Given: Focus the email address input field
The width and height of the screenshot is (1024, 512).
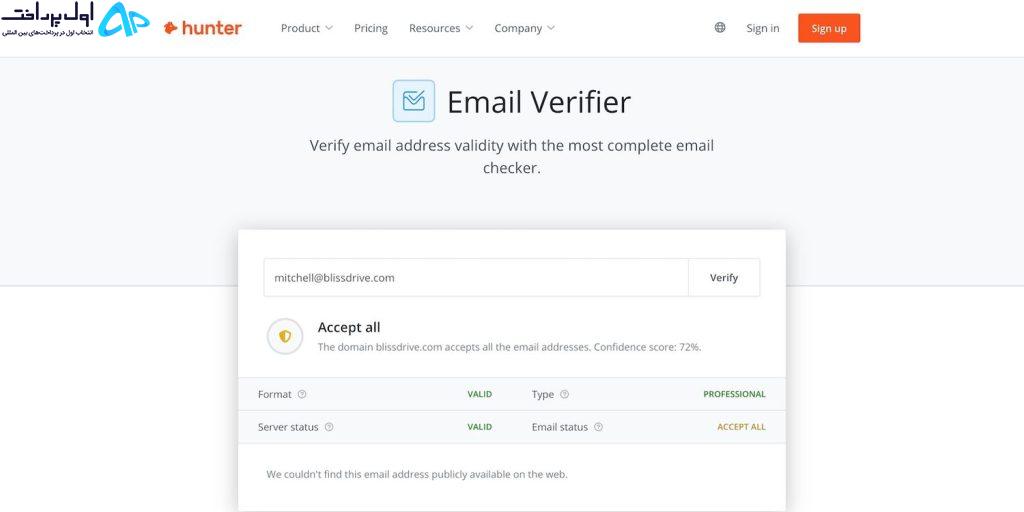Looking at the screenshot, I should click(475, 278).
